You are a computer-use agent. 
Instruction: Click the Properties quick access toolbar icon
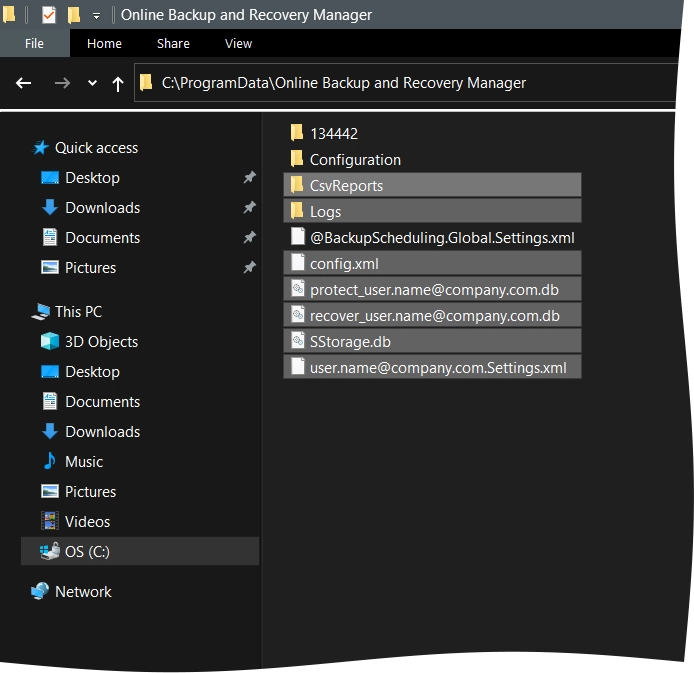pyautogui.click(x=49, y=15)
